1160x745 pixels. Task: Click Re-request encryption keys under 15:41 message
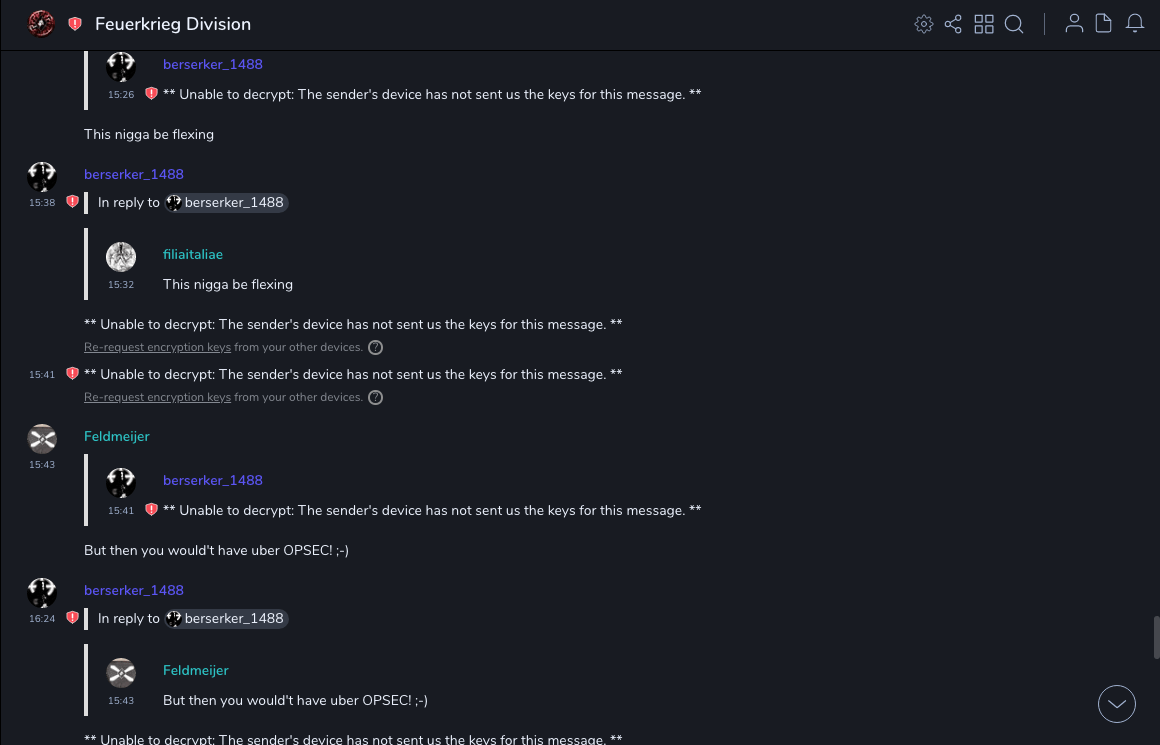point(157,398)
